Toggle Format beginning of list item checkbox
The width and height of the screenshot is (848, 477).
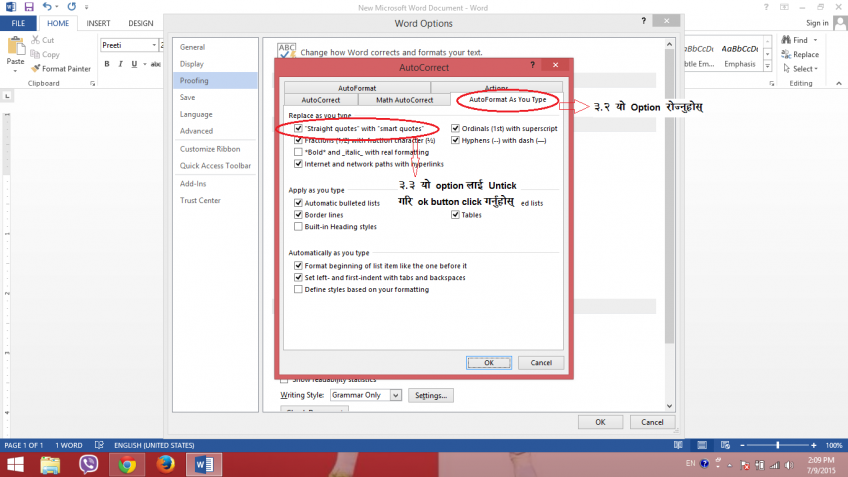click(298, 266)
